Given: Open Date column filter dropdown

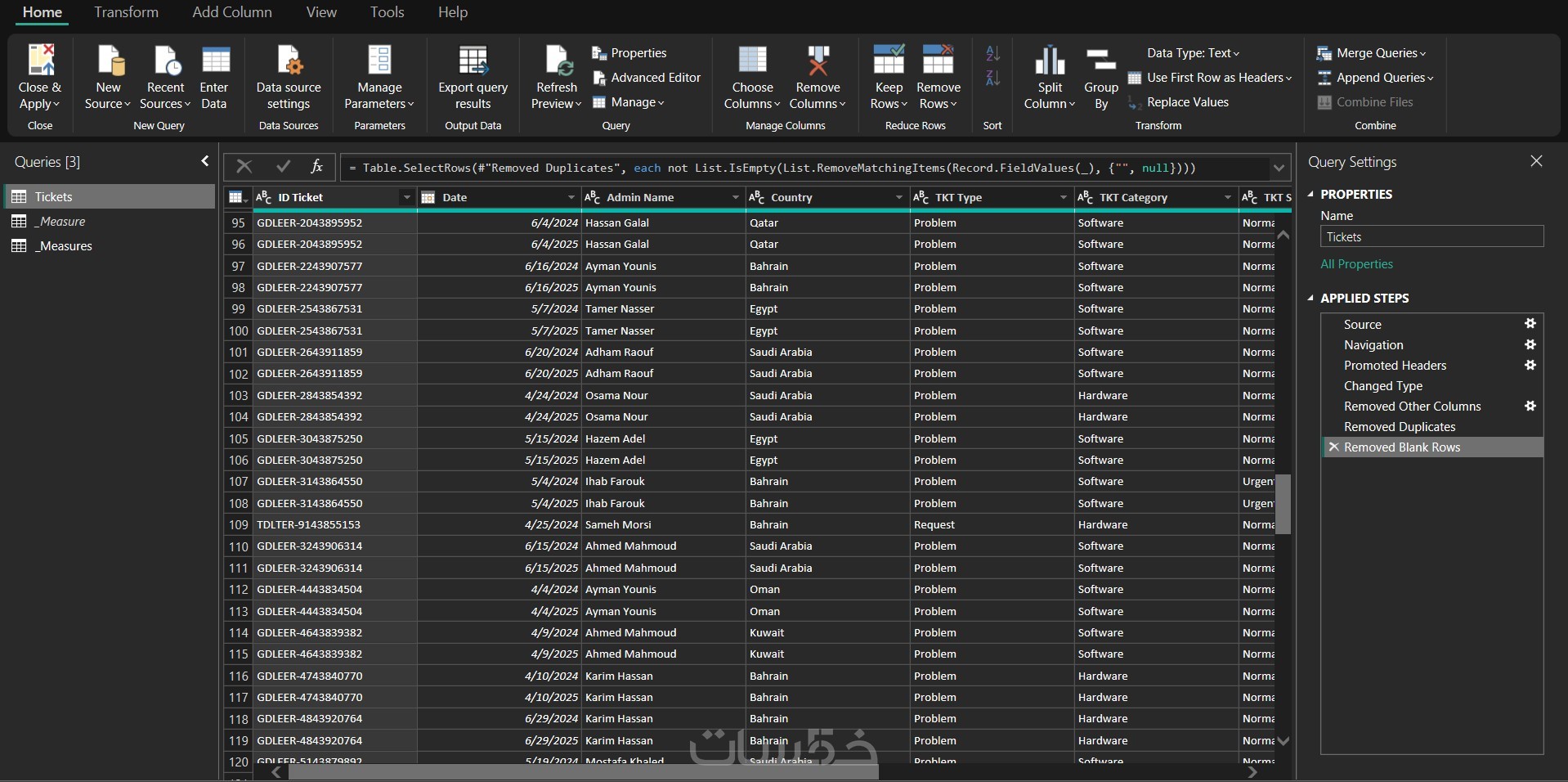Looking at the screenshot, I should point(571,197).
